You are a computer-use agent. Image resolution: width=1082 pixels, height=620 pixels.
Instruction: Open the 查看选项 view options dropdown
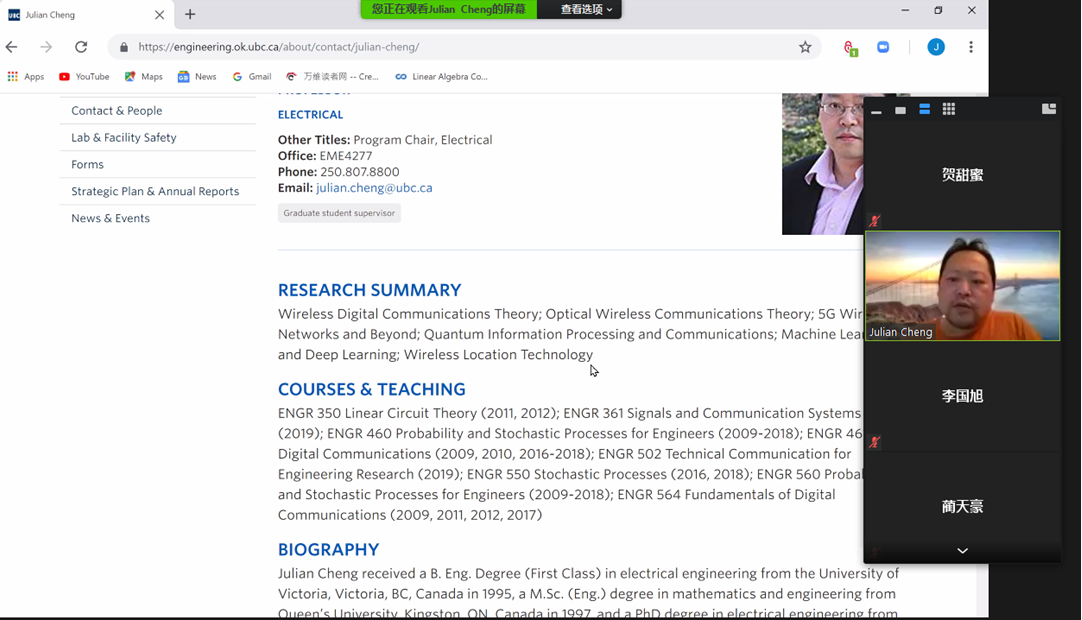click(585, 9)
